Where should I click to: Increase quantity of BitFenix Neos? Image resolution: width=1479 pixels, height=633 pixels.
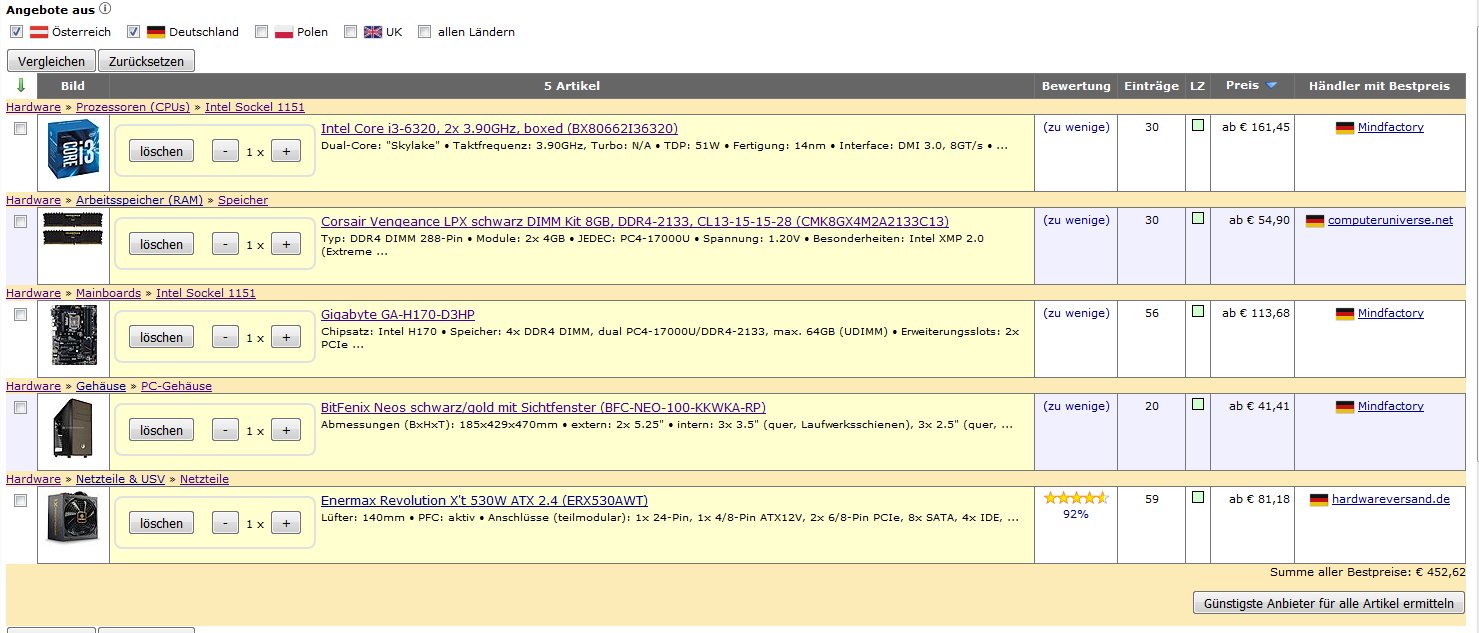pos(286,431)
